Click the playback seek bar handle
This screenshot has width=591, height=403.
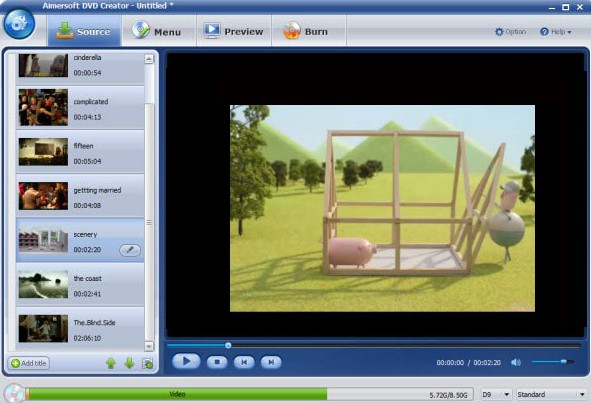(x=228, y=345)
